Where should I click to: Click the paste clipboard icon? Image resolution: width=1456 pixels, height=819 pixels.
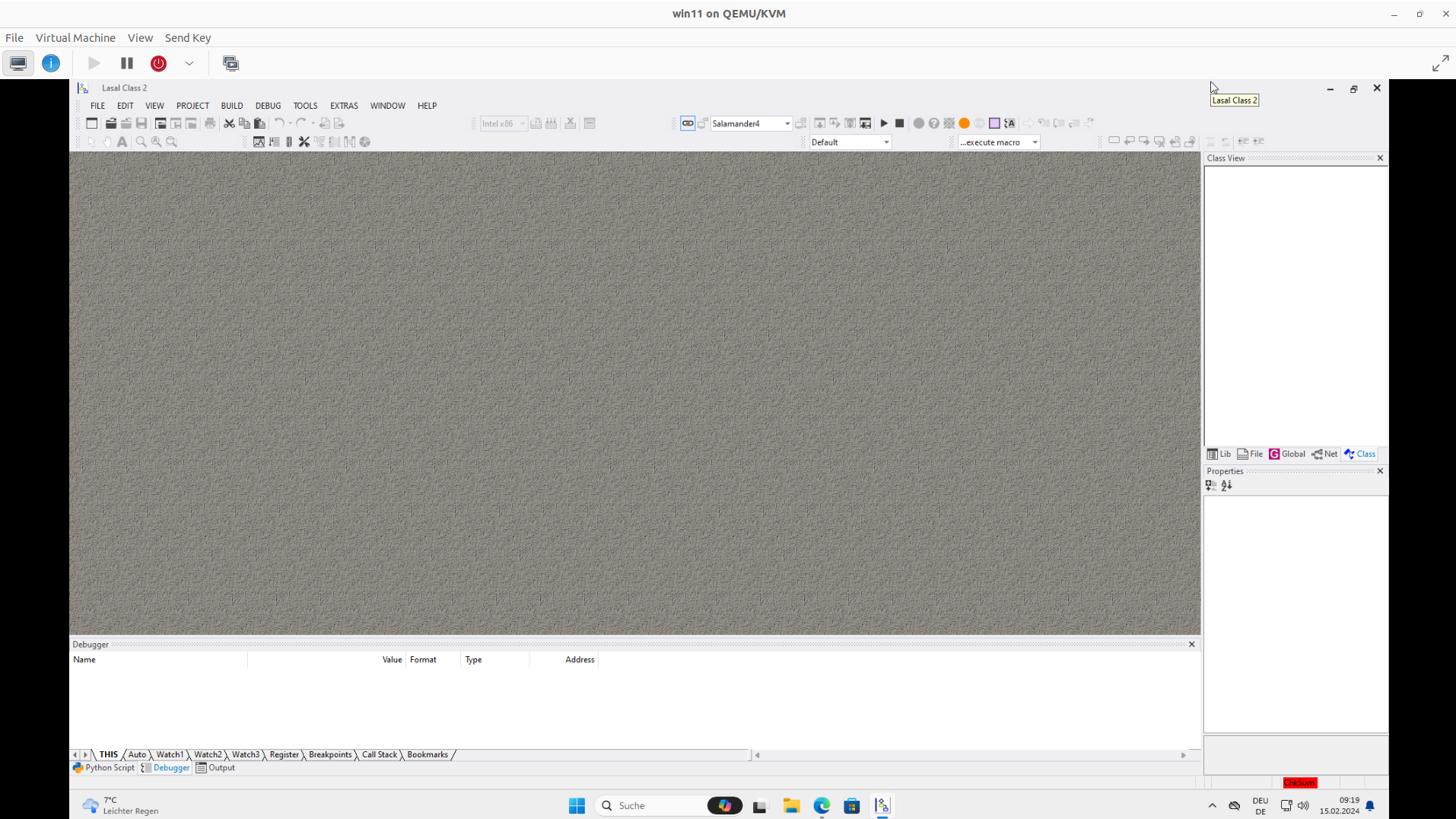[x=259, y=123]
